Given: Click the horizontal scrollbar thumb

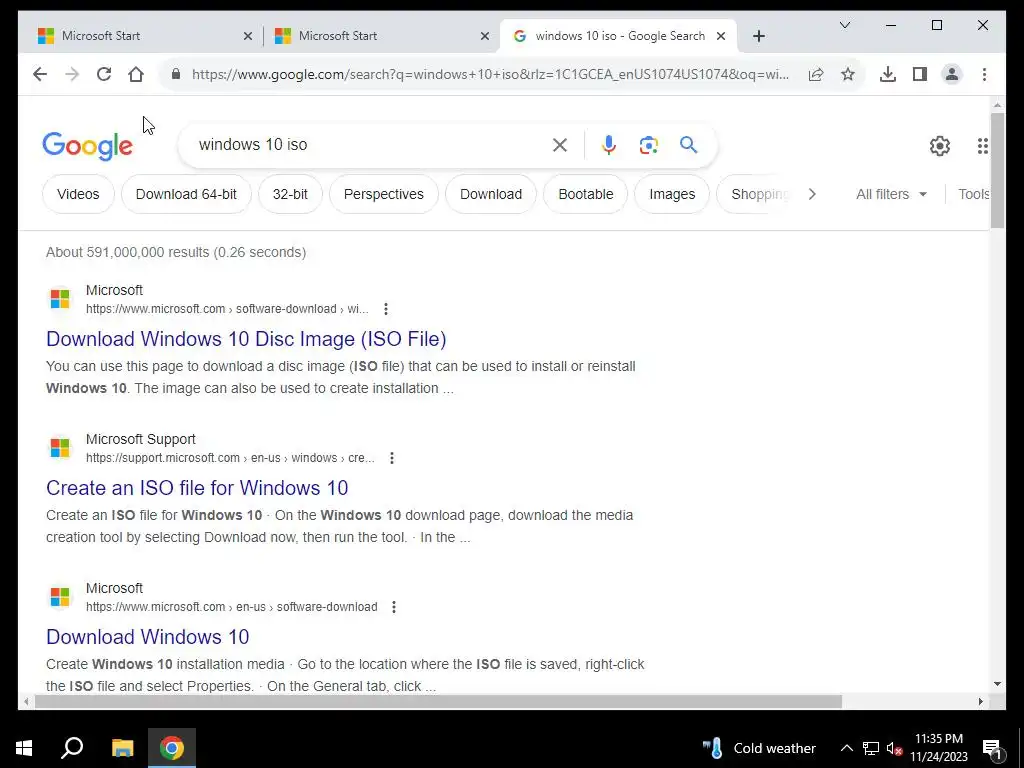Looking at the screenshot, I should (438, 701).
